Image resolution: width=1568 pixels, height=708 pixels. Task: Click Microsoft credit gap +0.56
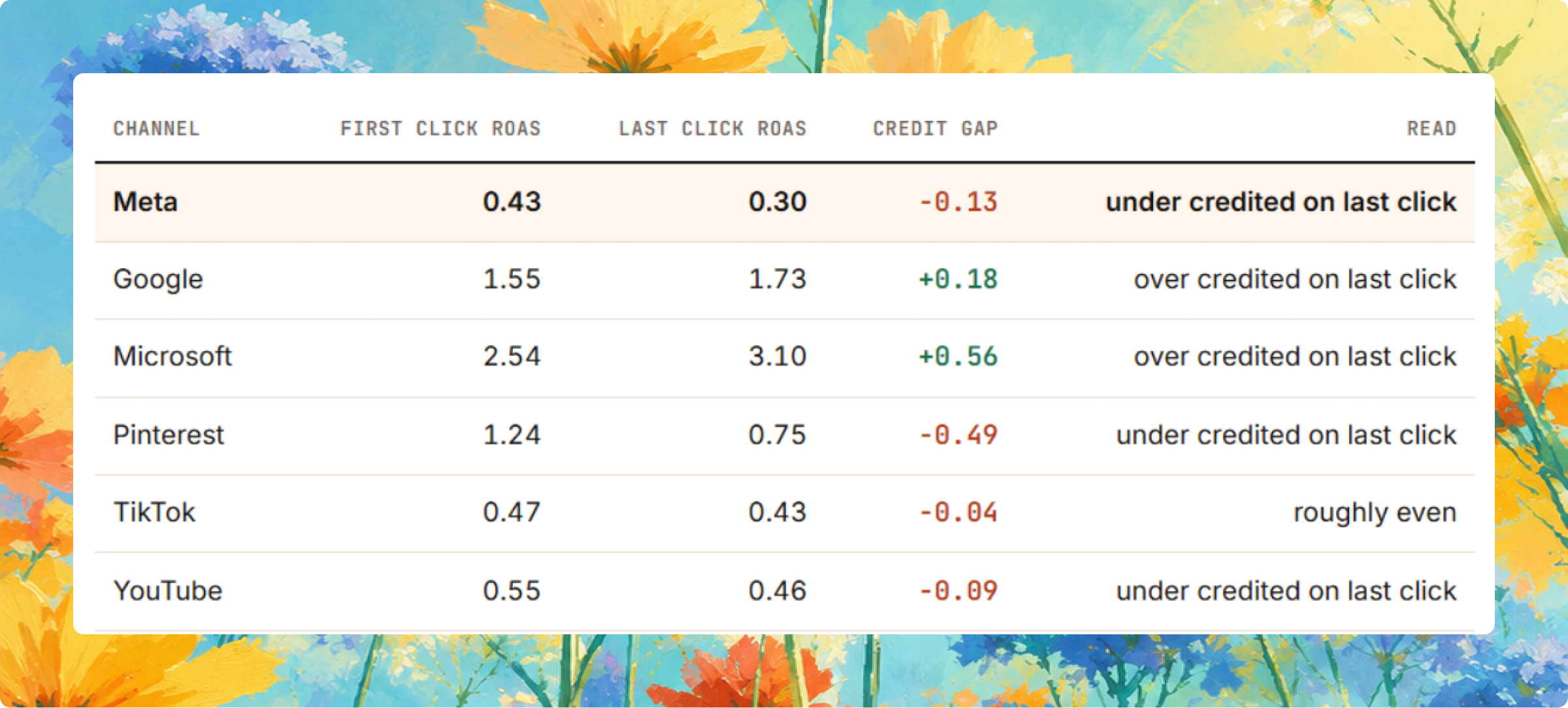click(958, 357)
